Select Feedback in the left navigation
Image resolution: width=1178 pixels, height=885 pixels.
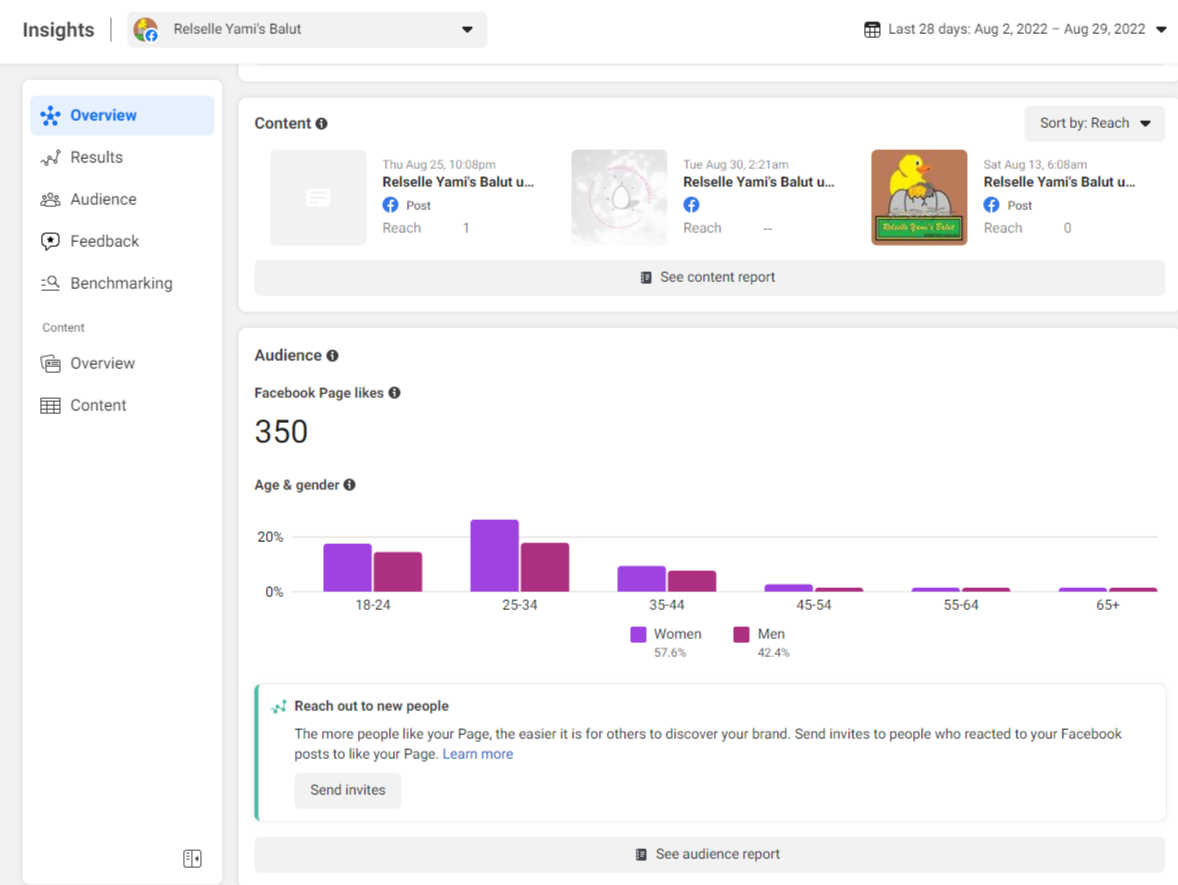pyautogui.click(x=104, y=241)
